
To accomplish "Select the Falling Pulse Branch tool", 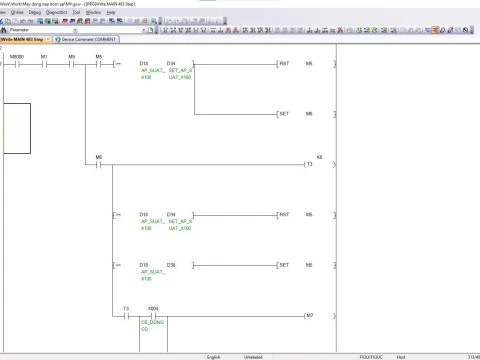I will click(x=268, y=30).
